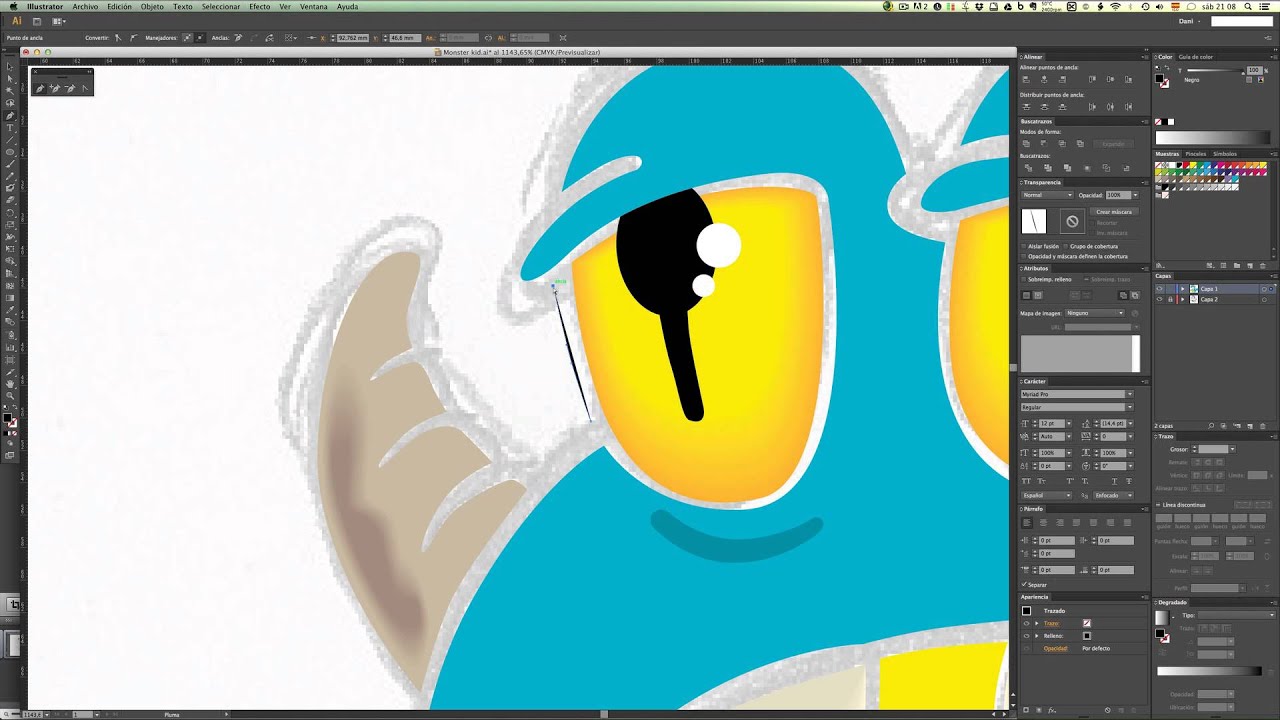This screenshot has height=720, width=1280.
Task: Click Trazo link in Apariencia
Action: (1051, 623)
